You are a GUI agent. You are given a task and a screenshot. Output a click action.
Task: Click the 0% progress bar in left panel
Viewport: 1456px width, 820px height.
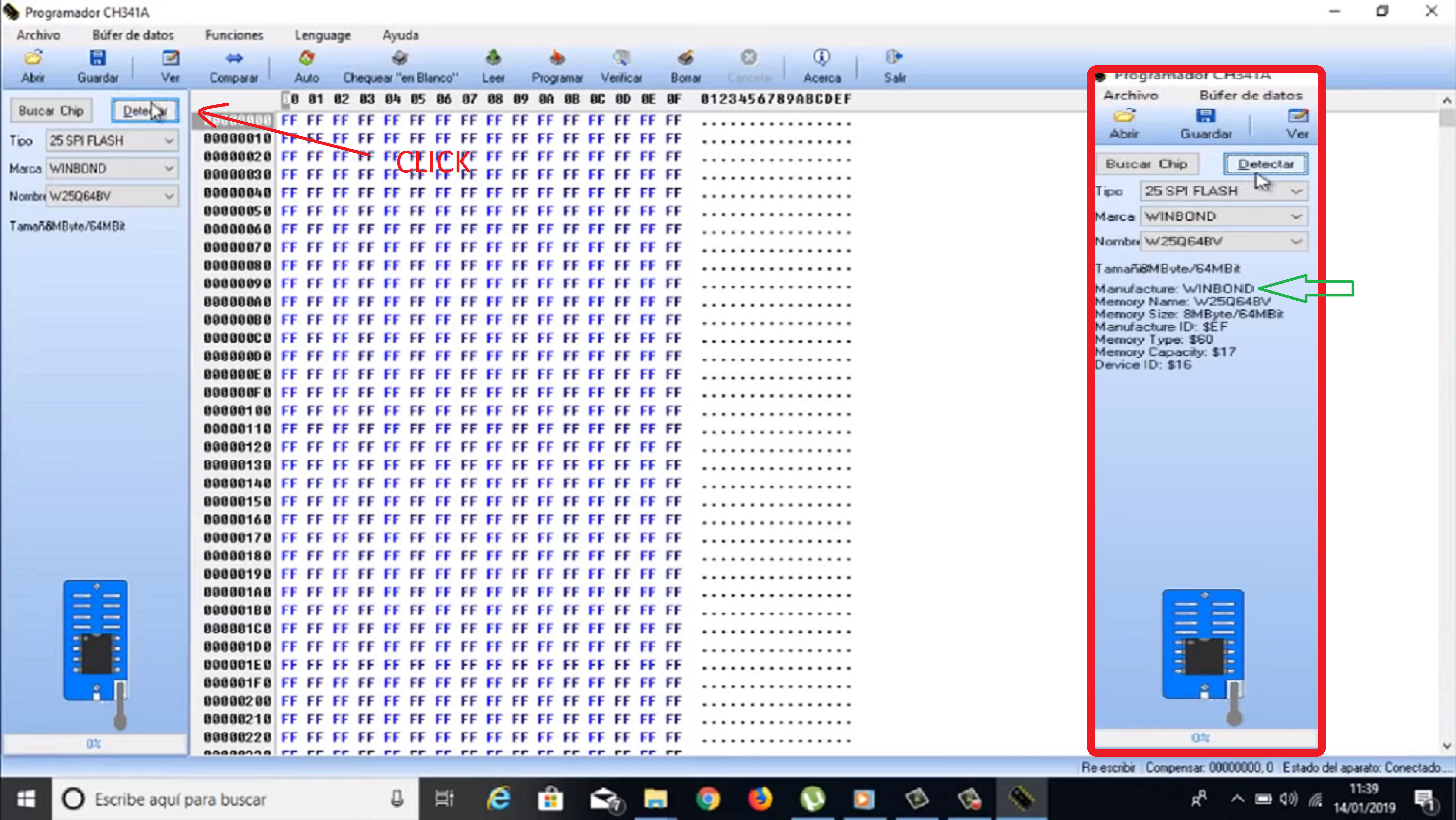(x=95, y=744)
